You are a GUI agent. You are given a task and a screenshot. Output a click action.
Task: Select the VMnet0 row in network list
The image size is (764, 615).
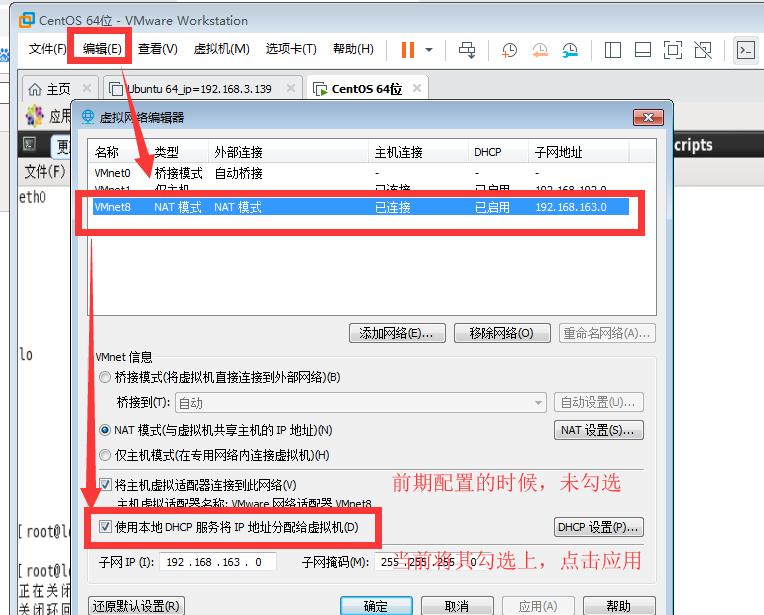pyautogui.click(x=361, y=173)
